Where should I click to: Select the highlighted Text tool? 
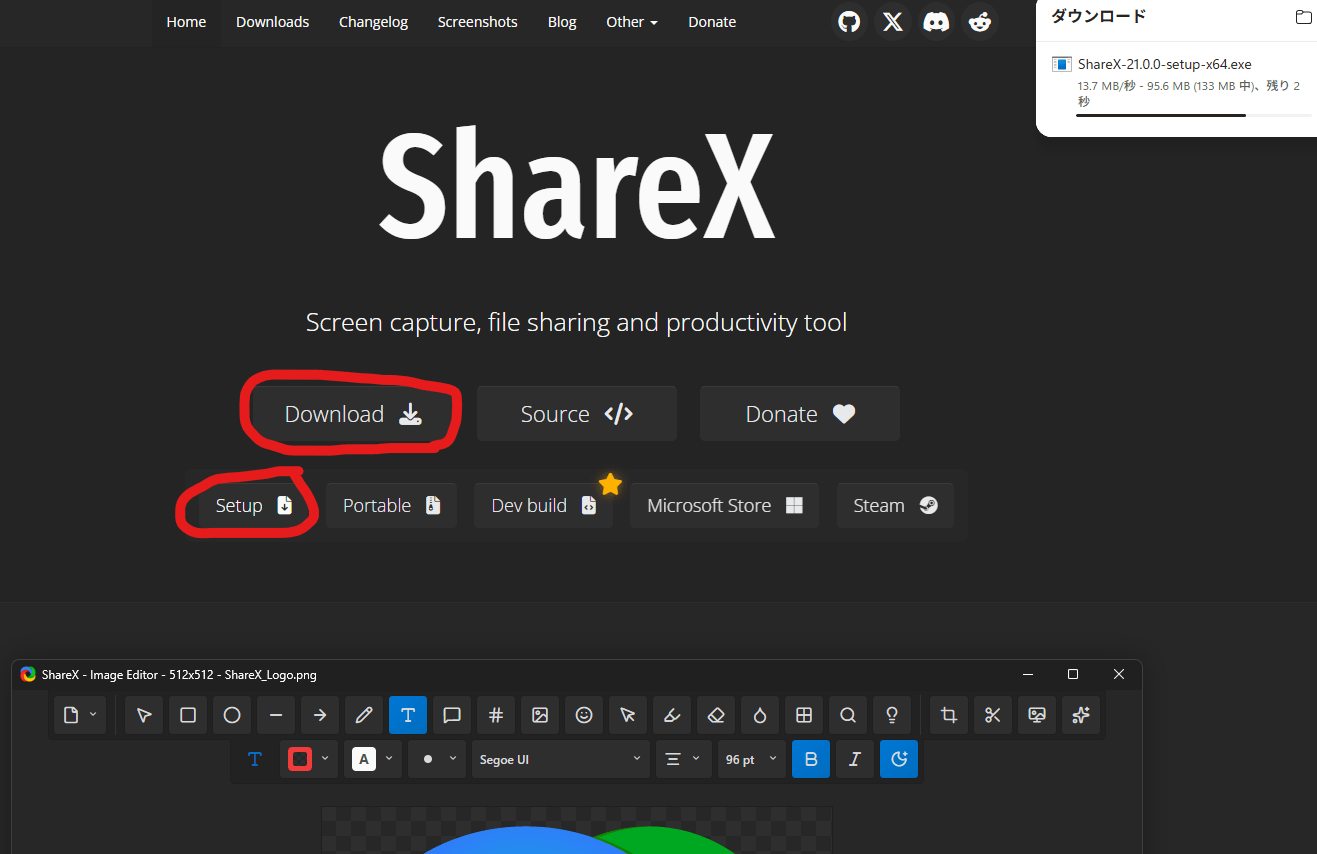(x=408, y=715)
